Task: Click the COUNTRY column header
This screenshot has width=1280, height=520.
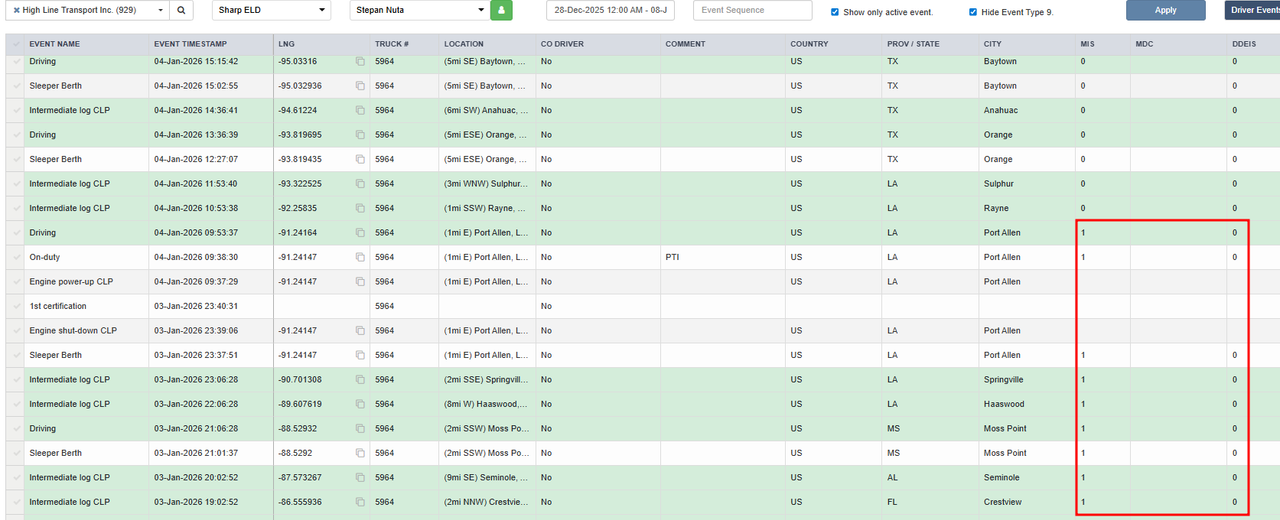Action: pos(833,44)
